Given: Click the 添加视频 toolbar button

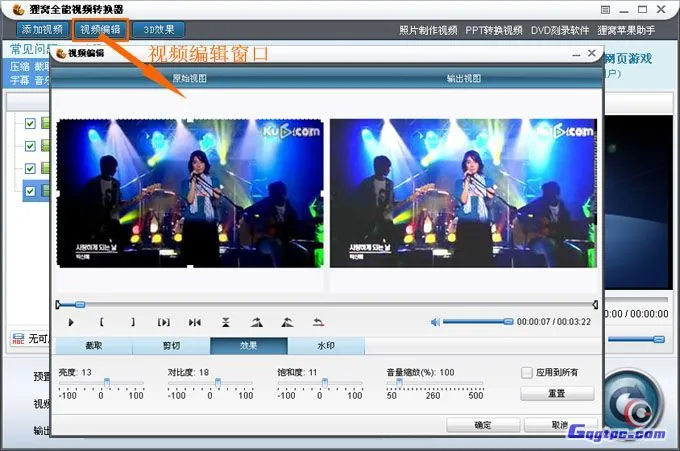Looking at the screenshot, I should click(x=42, y=29).
